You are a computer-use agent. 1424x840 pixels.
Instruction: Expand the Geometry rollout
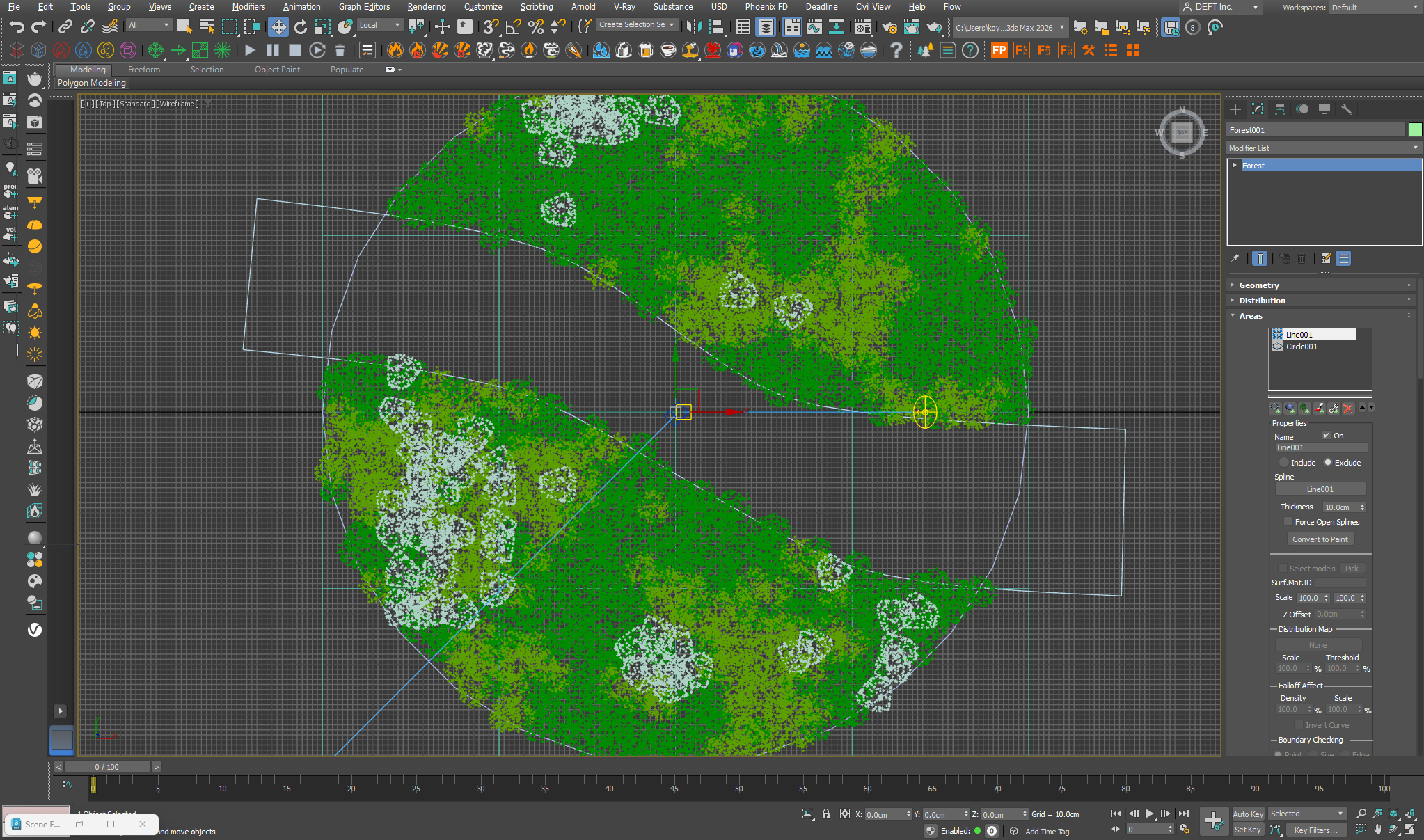(1258, 285)
